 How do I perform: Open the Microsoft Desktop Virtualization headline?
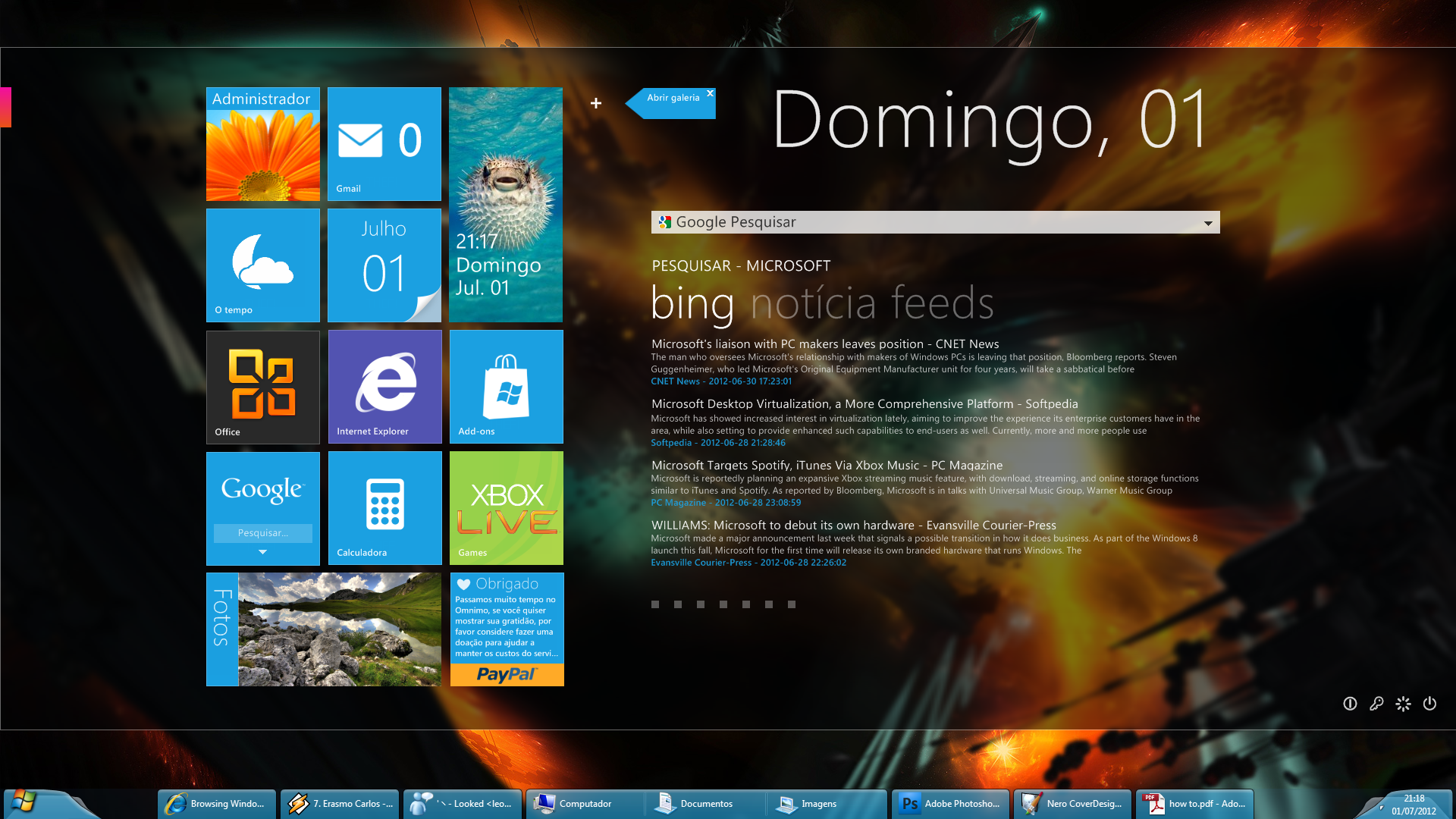(x=864, y=404)
